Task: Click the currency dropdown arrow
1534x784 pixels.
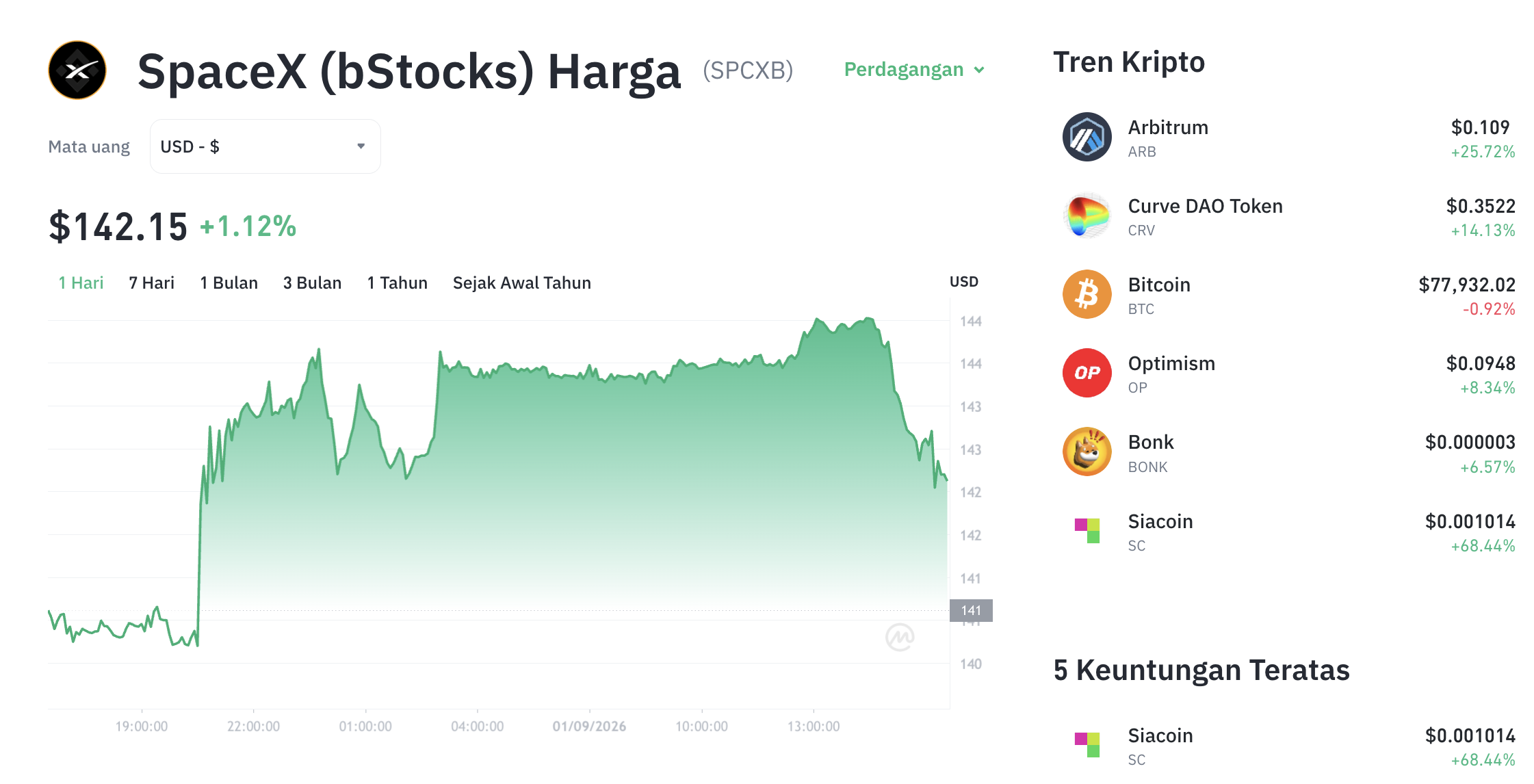Action: point(361,146)
